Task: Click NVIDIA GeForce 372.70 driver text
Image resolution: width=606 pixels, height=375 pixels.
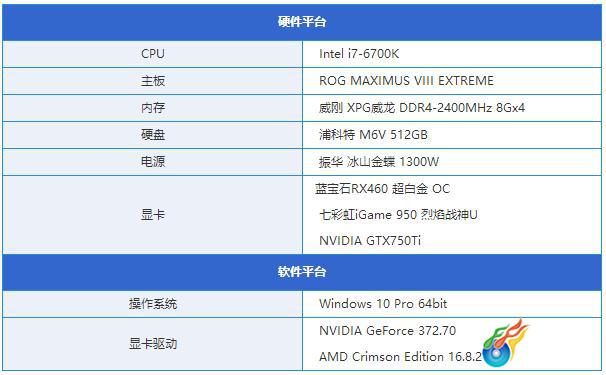Action: pos(388,331)
